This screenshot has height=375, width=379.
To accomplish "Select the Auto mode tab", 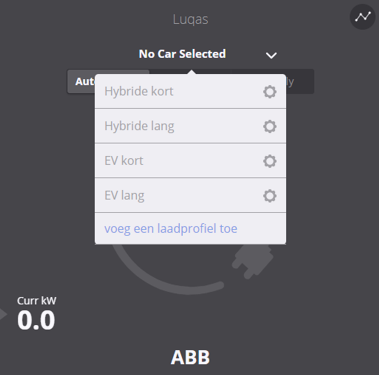I will 81,81.
